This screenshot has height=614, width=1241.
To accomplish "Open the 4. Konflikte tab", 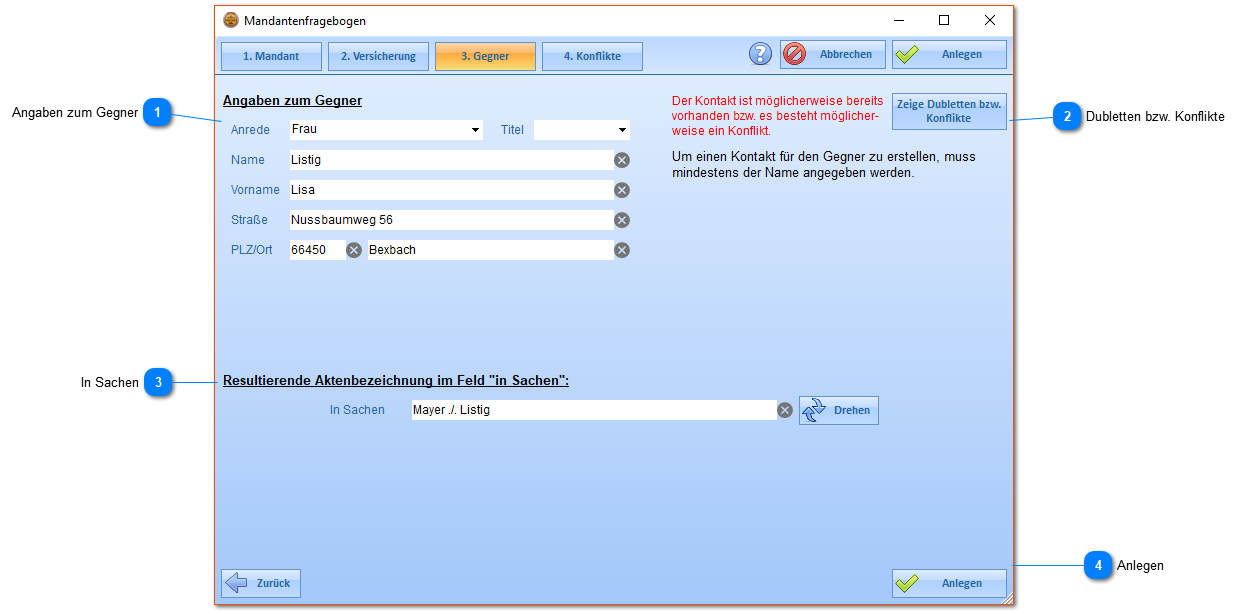I will pyautogui.click(x=592, y=56).
